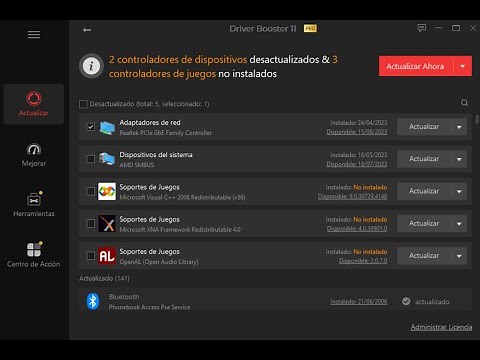Screen dimensions: 480x360
Task: Expand dropdown for Visual C++ 2008 row
Action: (459, 191)
